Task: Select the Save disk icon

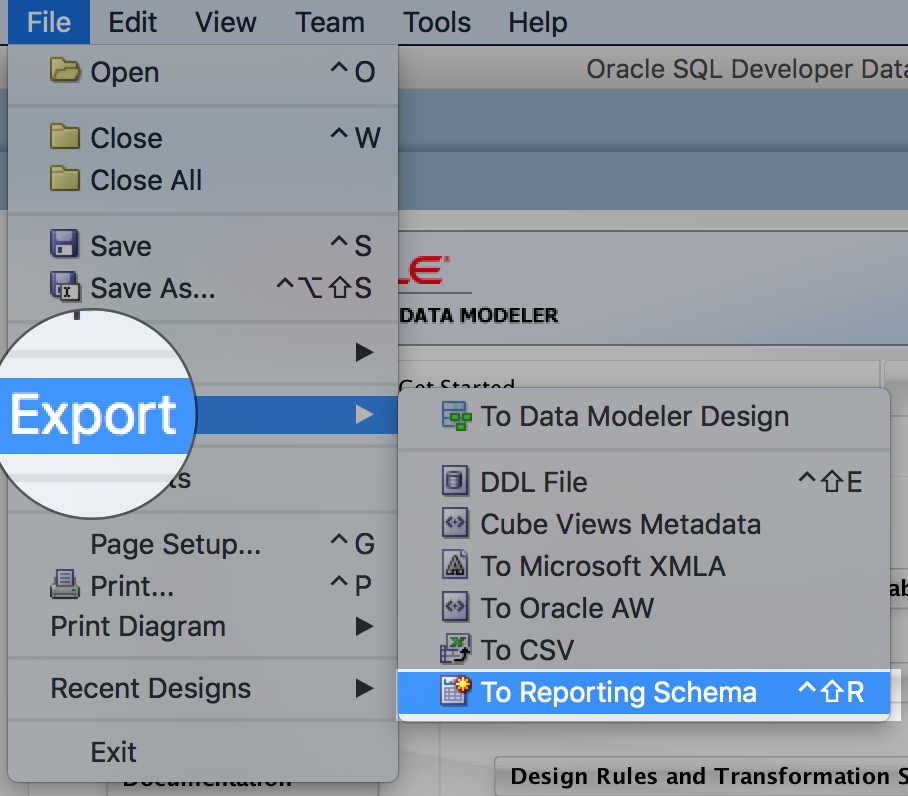Action: pyautogui.click(x=63, y=245)
